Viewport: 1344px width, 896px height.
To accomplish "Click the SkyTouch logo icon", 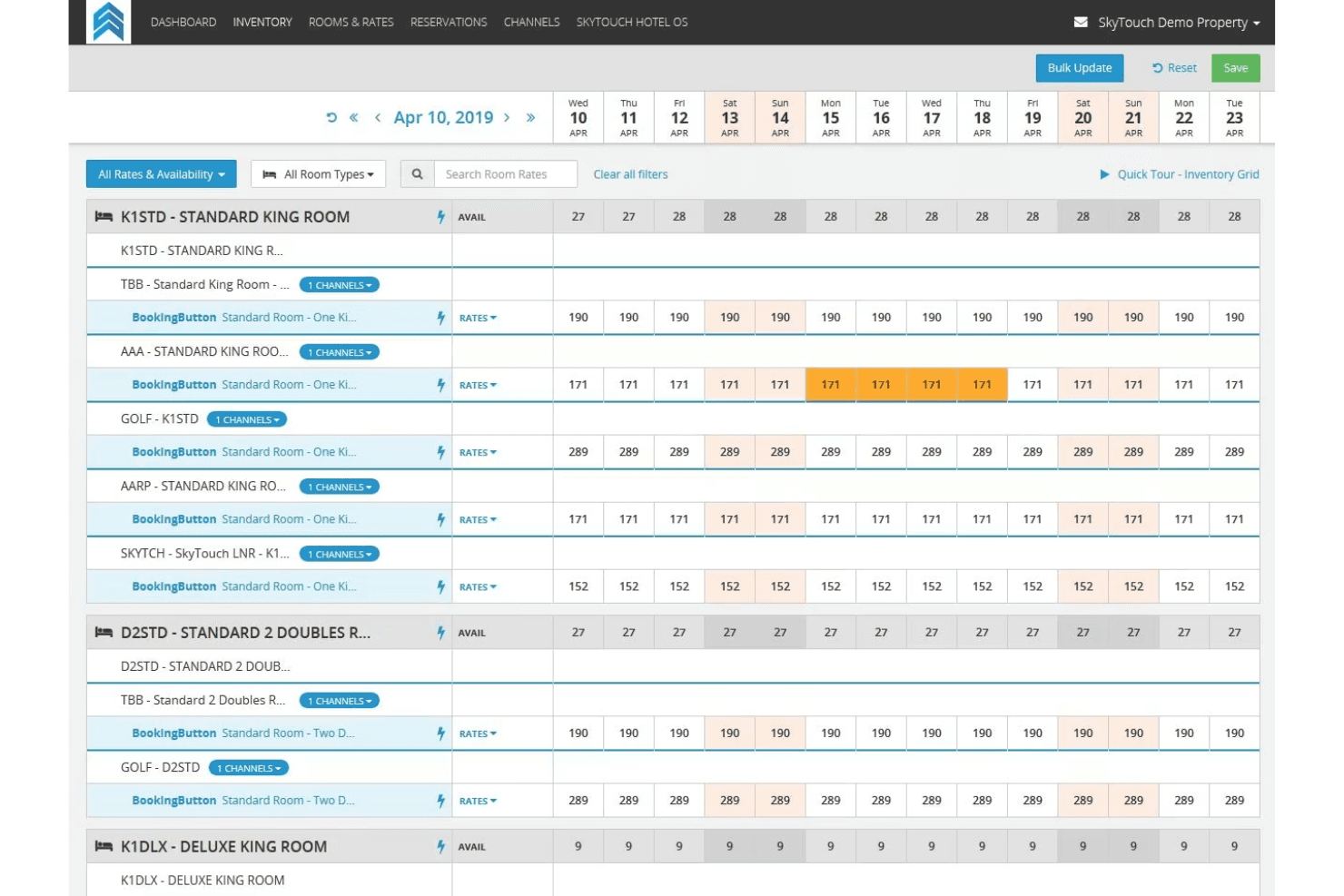I will pyautogui.click(x=108, y=22).
